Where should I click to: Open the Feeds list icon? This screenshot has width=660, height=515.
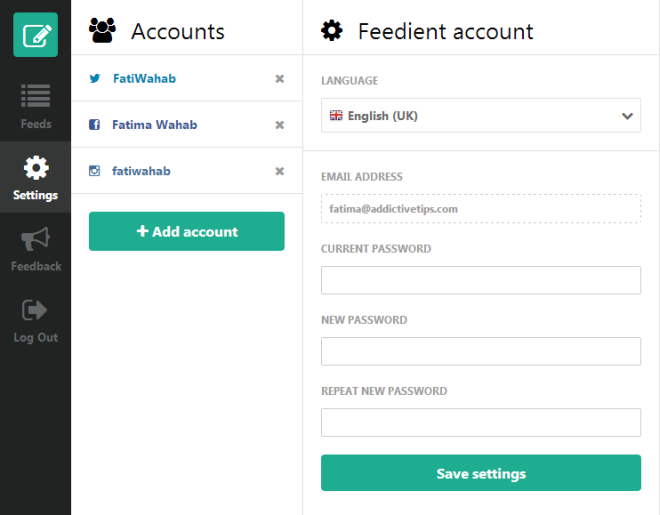[x=36, y=96]
